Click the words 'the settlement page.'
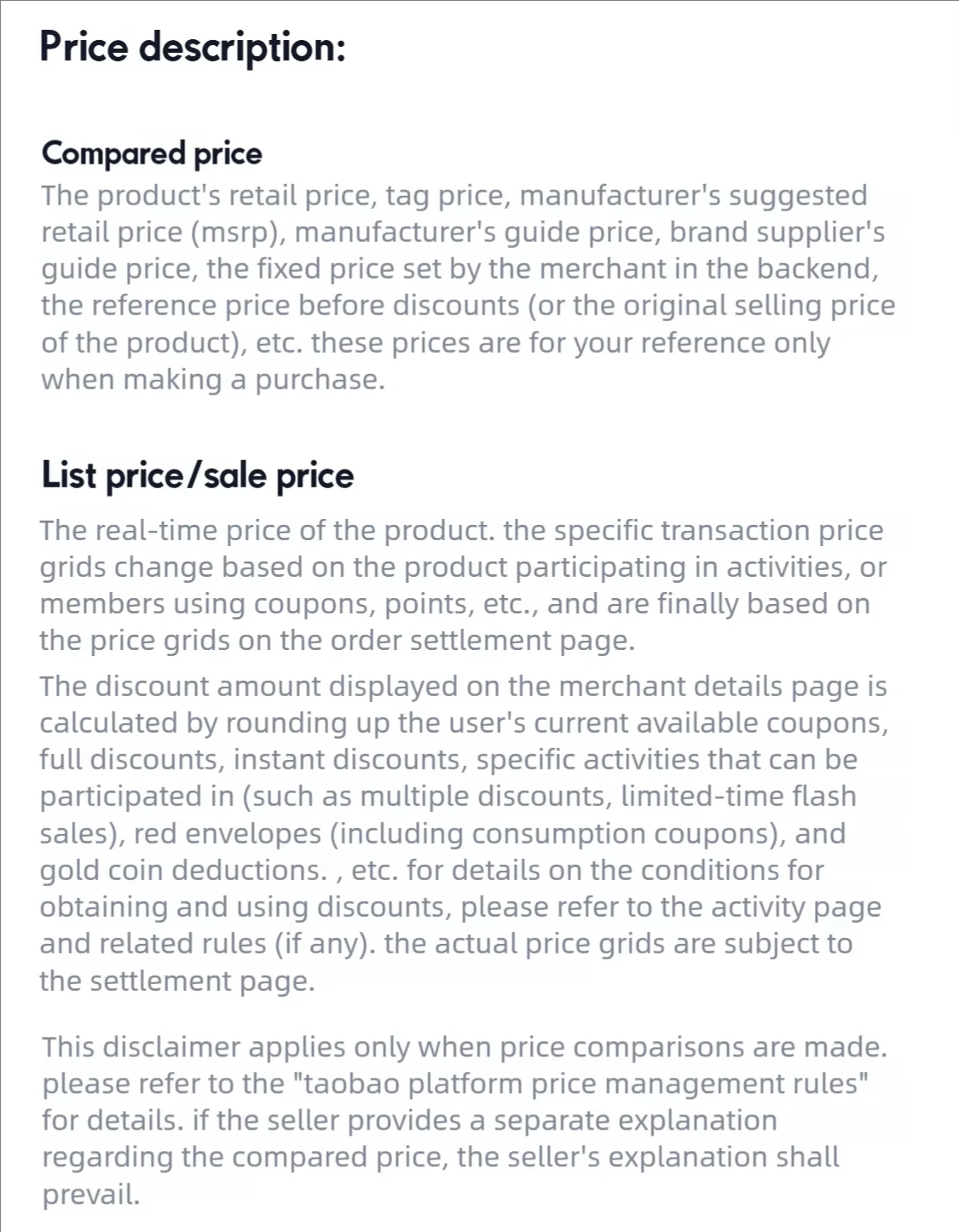Screen dimensions: 959x1232 coord(177,981)
